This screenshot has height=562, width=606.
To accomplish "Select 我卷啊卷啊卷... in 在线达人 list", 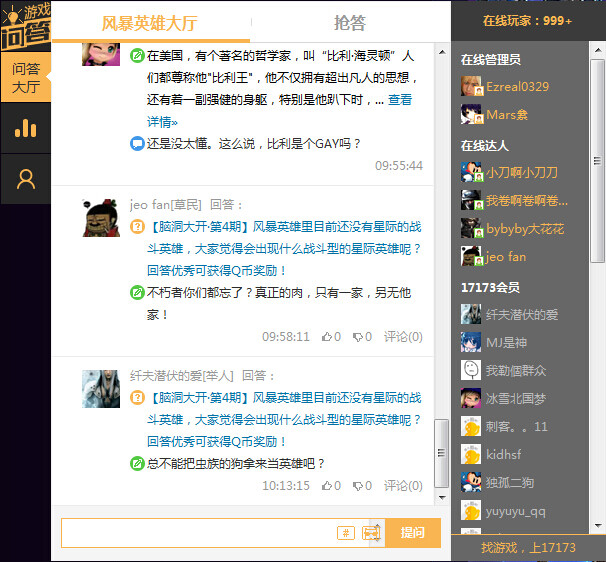I will point(527,200).
